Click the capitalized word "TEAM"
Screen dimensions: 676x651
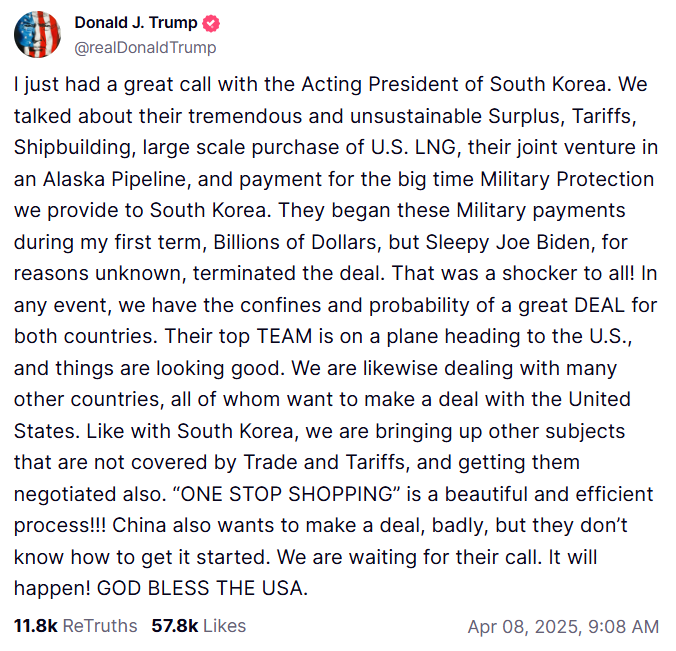(284, 336)
